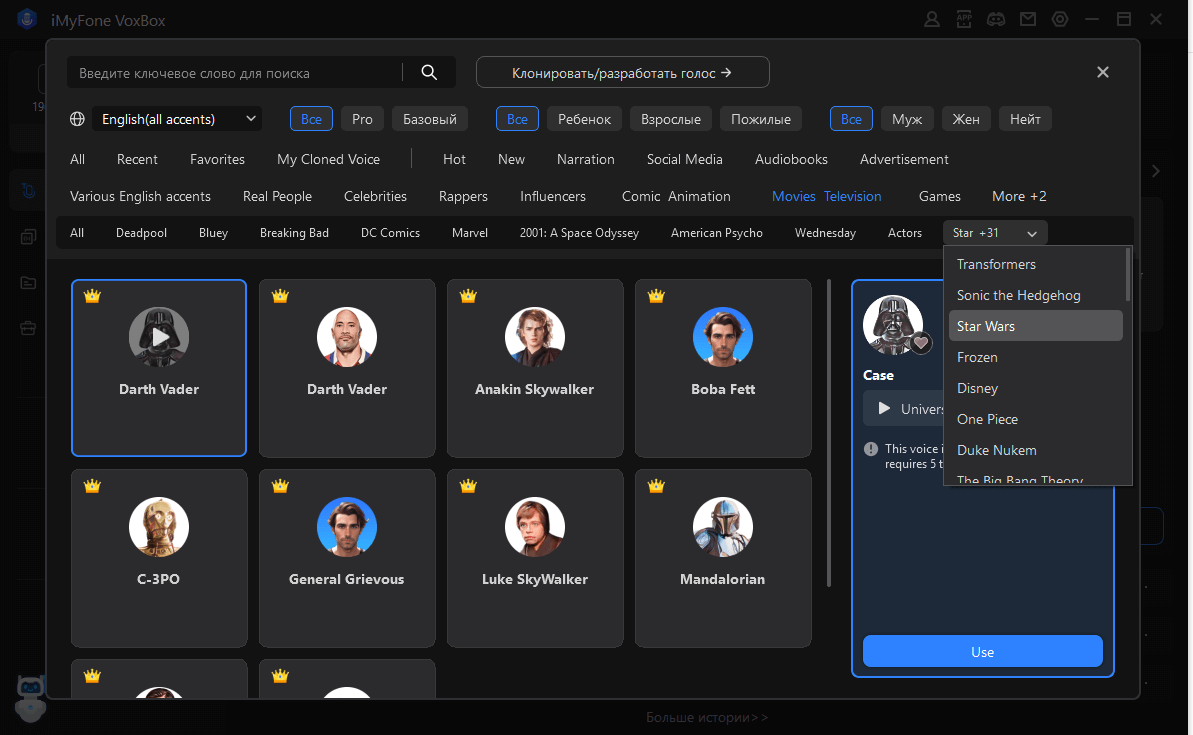Filter voices by Pro tier
The image size is (1193, 735).
point(362,119)
